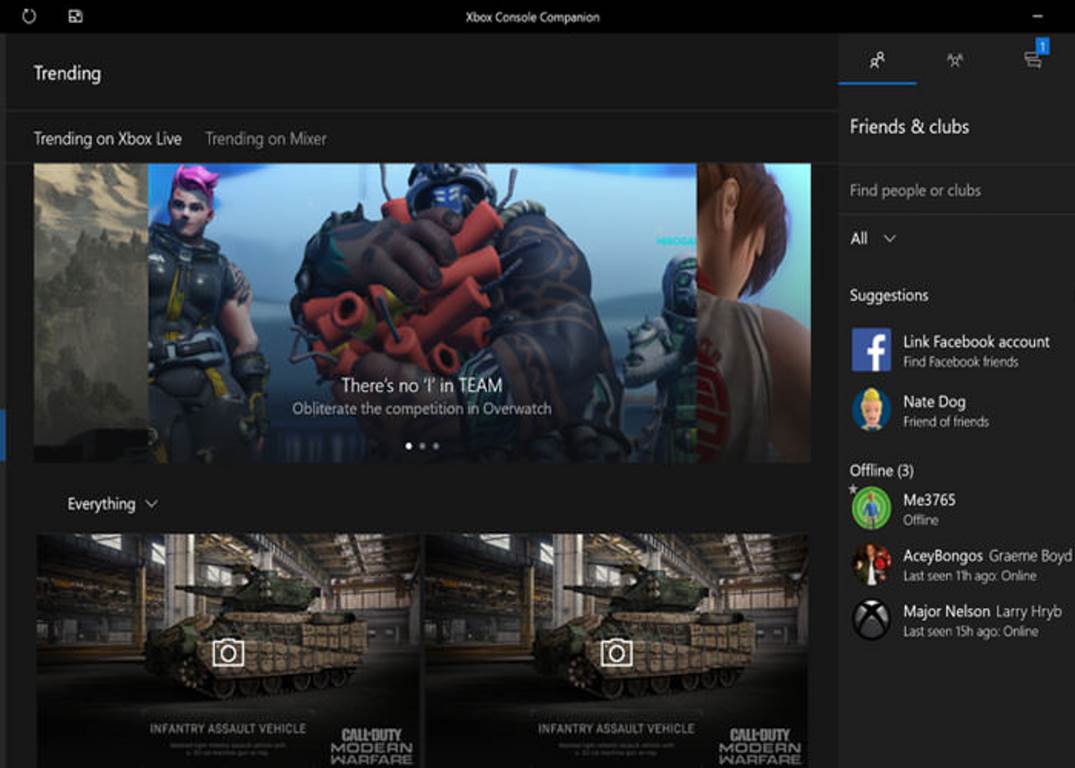
Task: Open the Parties tab icon
Action: pyautogui.click(x=955, y=60)
